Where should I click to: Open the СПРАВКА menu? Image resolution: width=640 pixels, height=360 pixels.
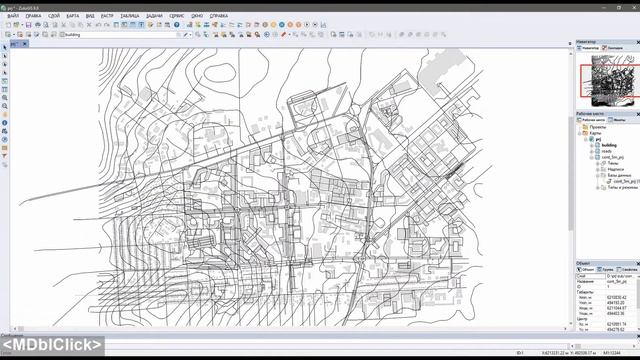click(219, 16)
